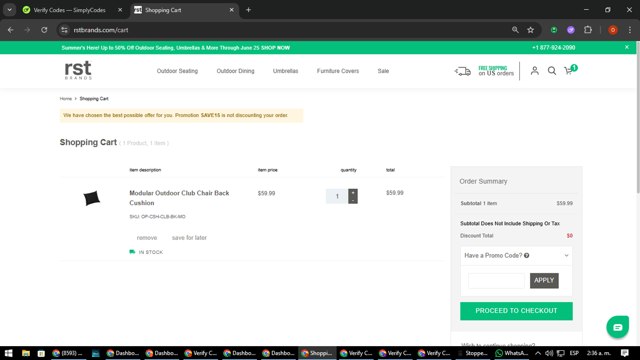Click the promo code input field
The height and width of the screenshot is (360, 640).
coord(496,281)
